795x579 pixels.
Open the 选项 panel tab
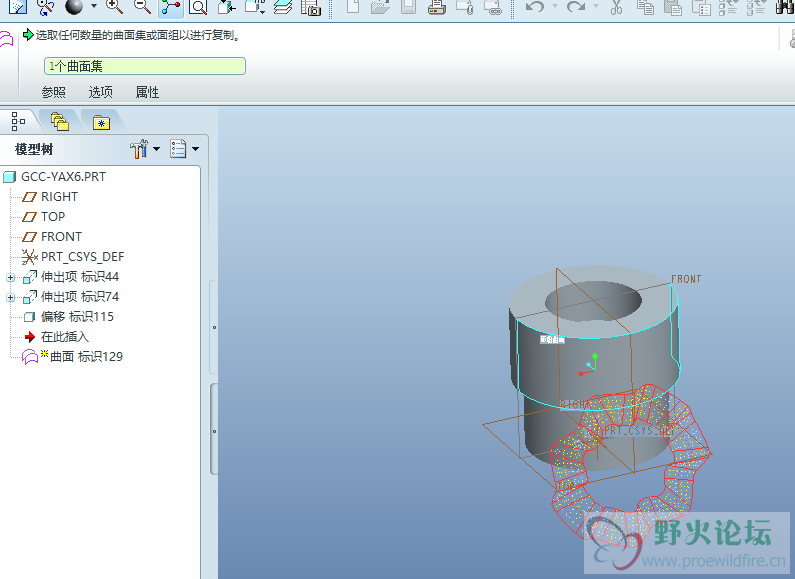pyautogui.click(x=100, y=92)
